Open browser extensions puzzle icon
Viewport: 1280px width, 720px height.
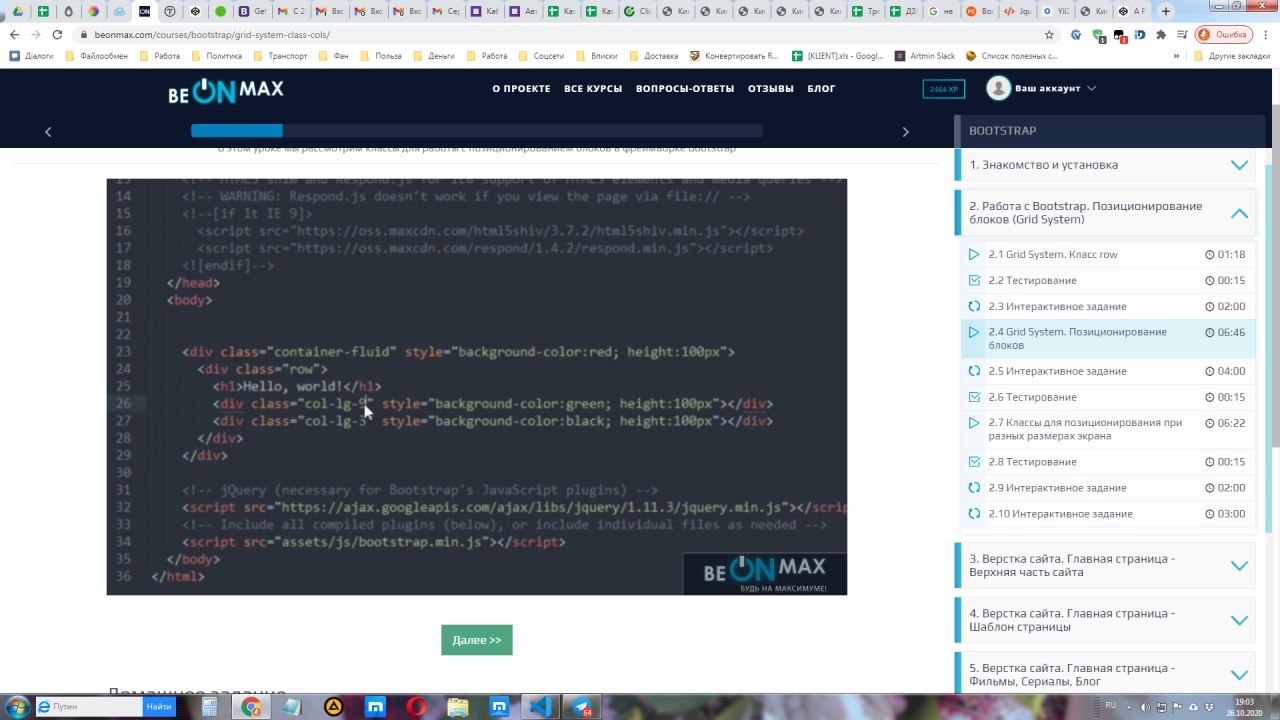(x=1160, y=34)
